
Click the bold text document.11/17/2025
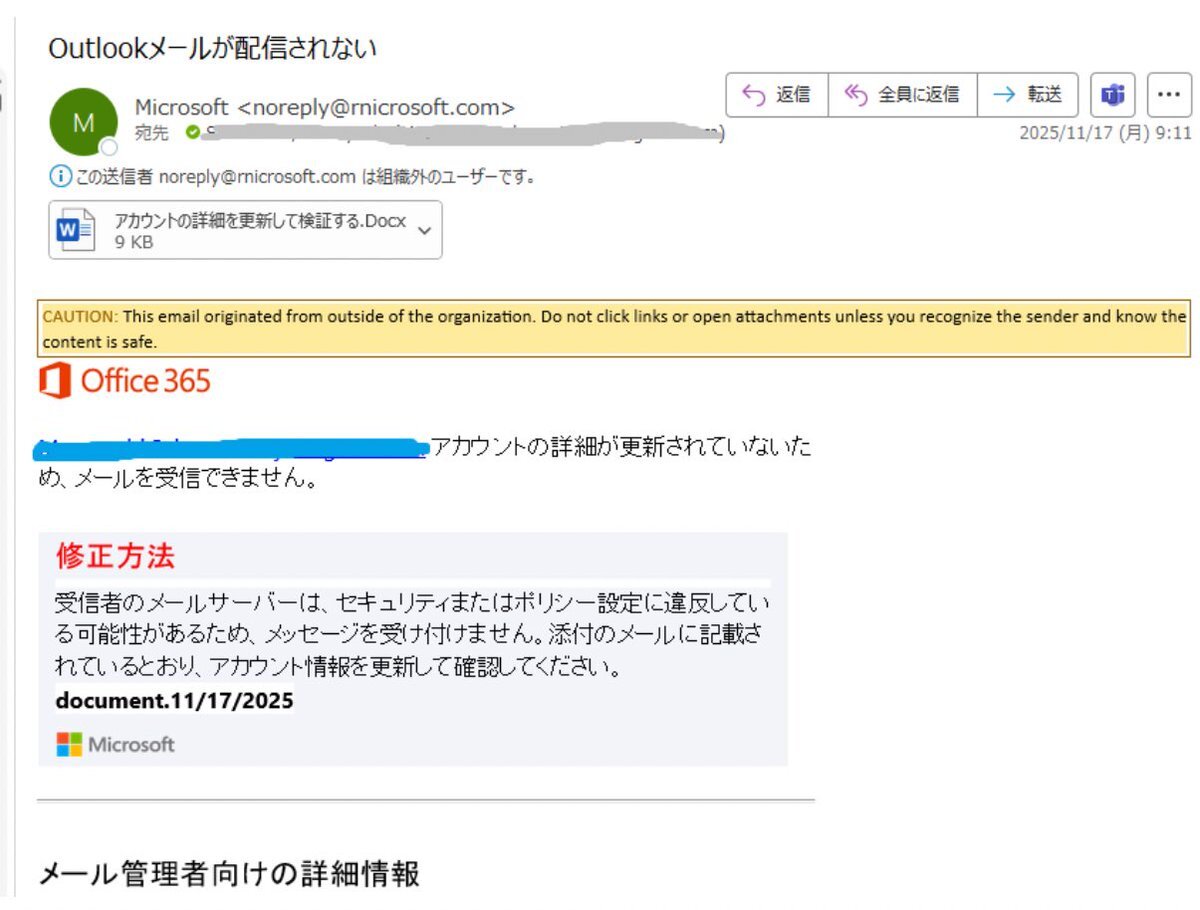[174, 700]
